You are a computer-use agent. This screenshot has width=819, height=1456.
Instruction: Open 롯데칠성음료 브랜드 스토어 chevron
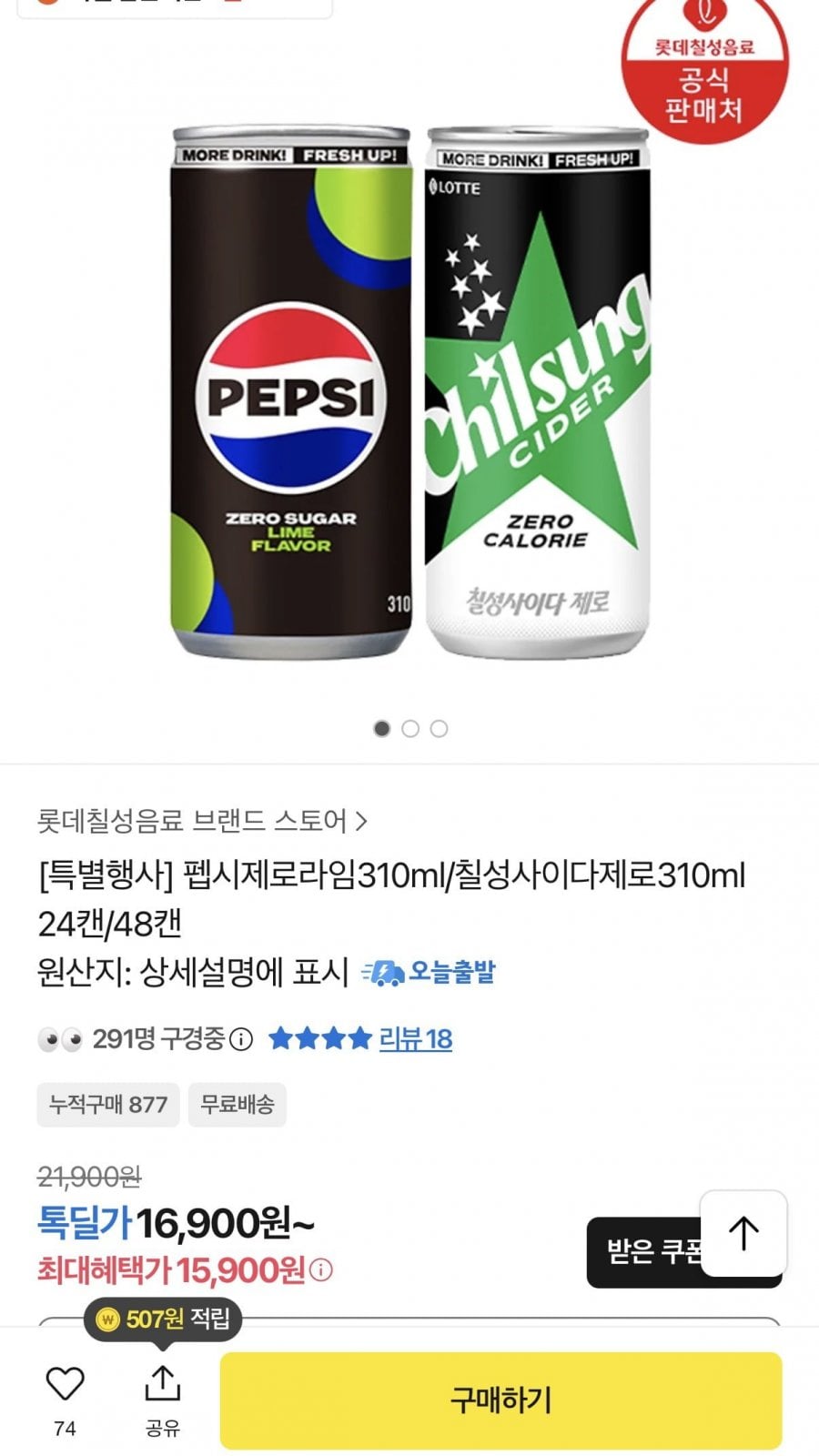coord(361,822)
